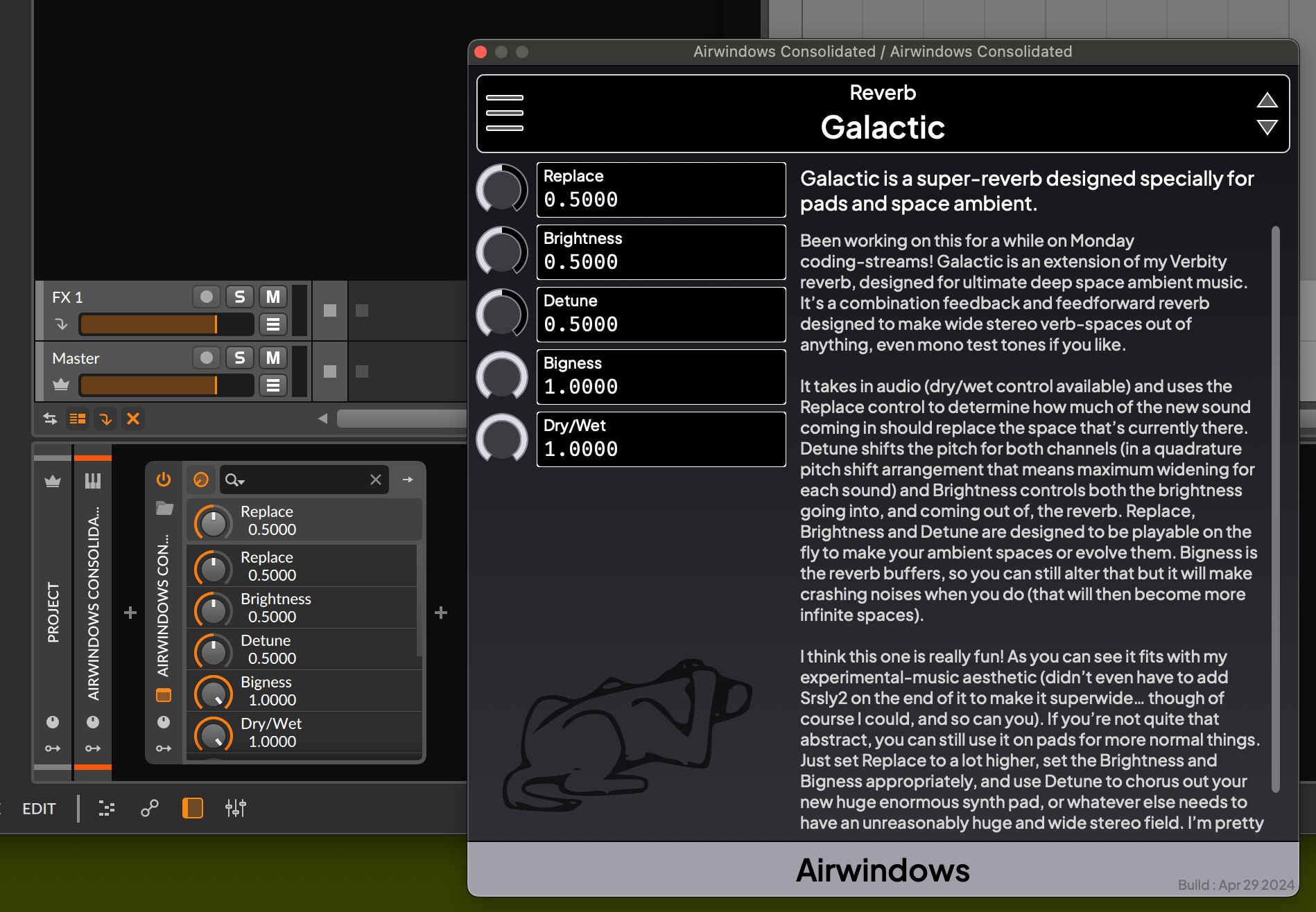Viewport: 1316px width, 912px height.
Task: Select the Bigness value field 1.0000
Action: coord(661,377)
